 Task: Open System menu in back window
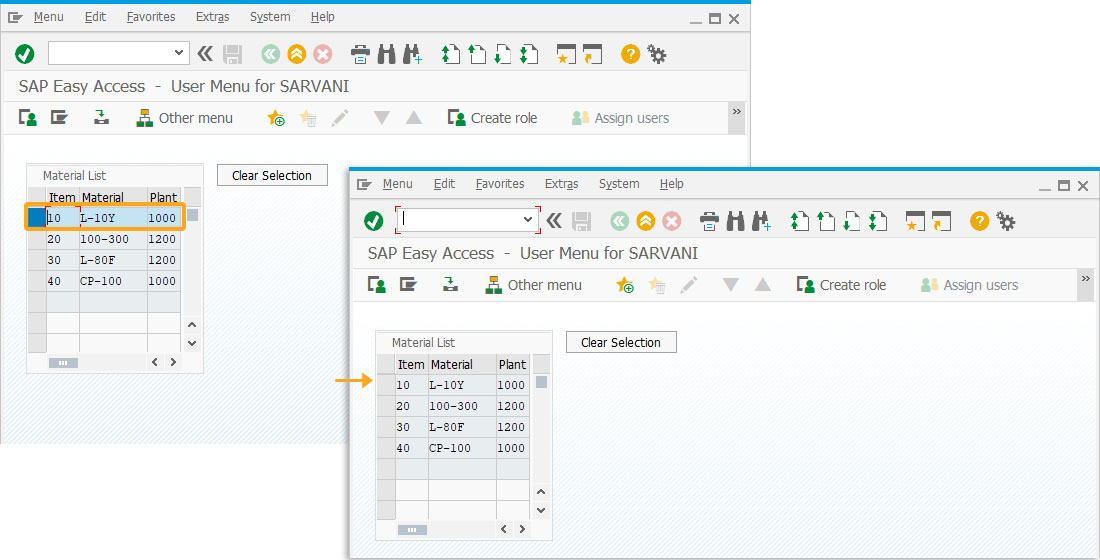coord(270,17)
